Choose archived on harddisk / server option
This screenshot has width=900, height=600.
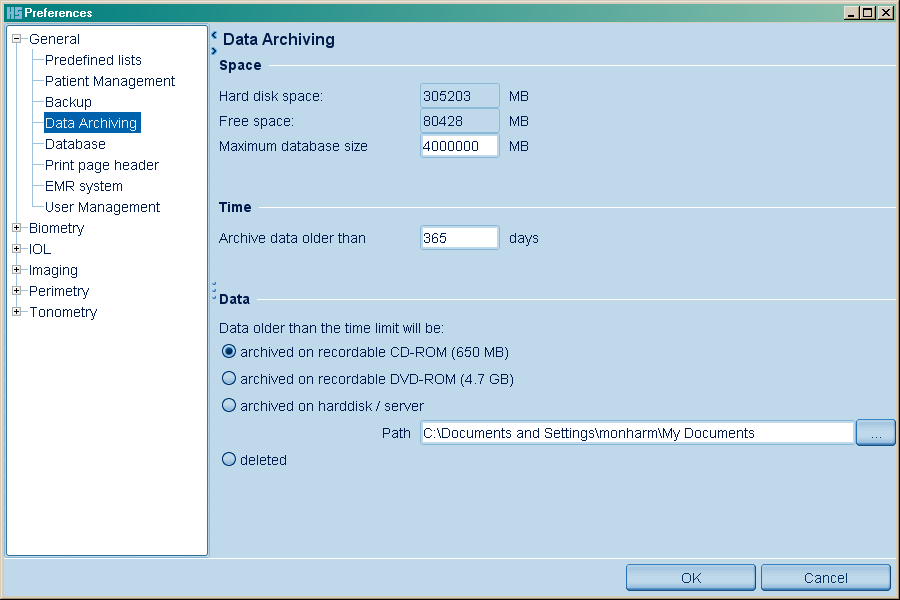coord(229,406)
